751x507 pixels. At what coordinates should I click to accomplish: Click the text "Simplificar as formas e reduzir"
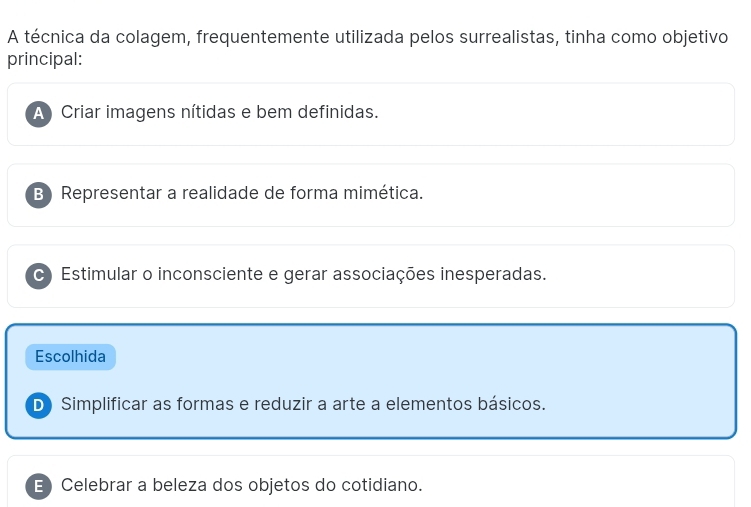click(190, 405)
